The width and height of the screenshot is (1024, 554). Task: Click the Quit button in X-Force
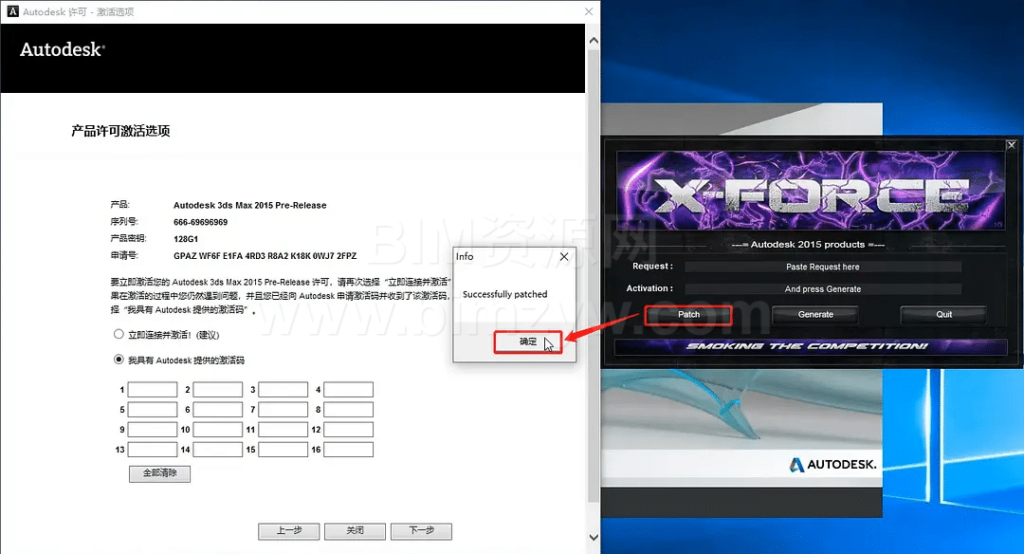(x=944, y=315)
